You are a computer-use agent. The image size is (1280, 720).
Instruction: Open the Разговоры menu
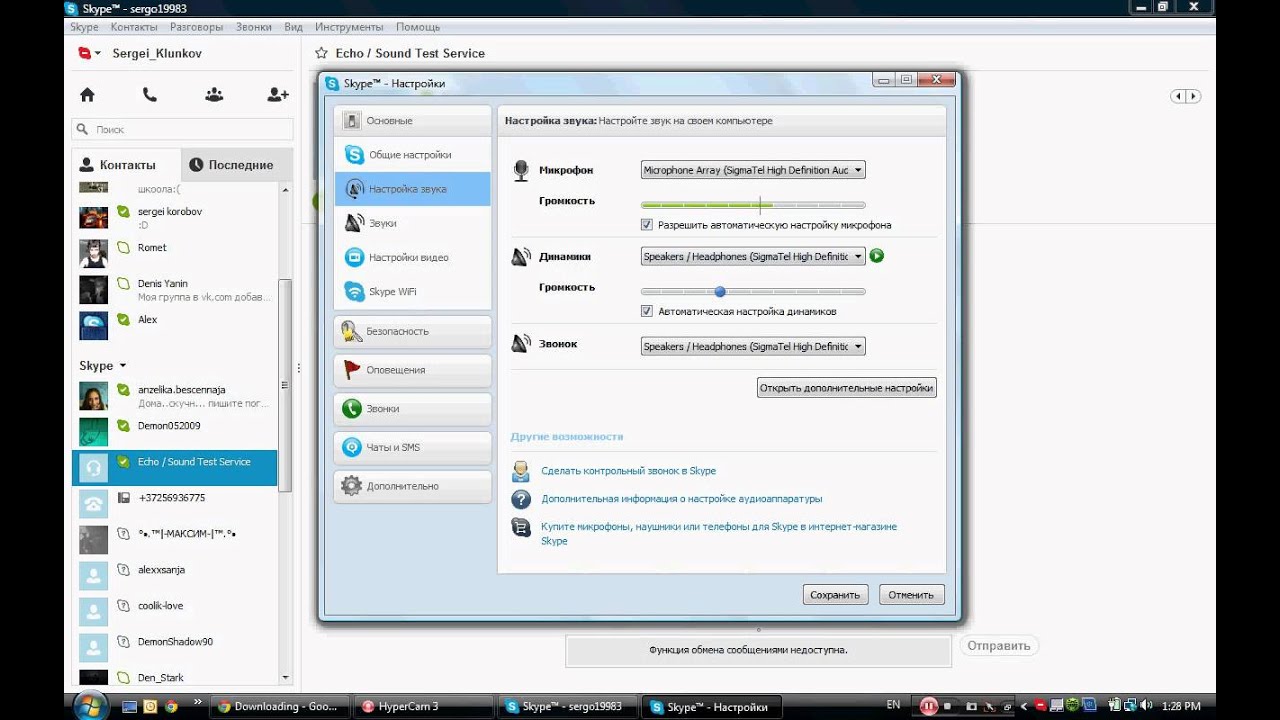point(196,27)
